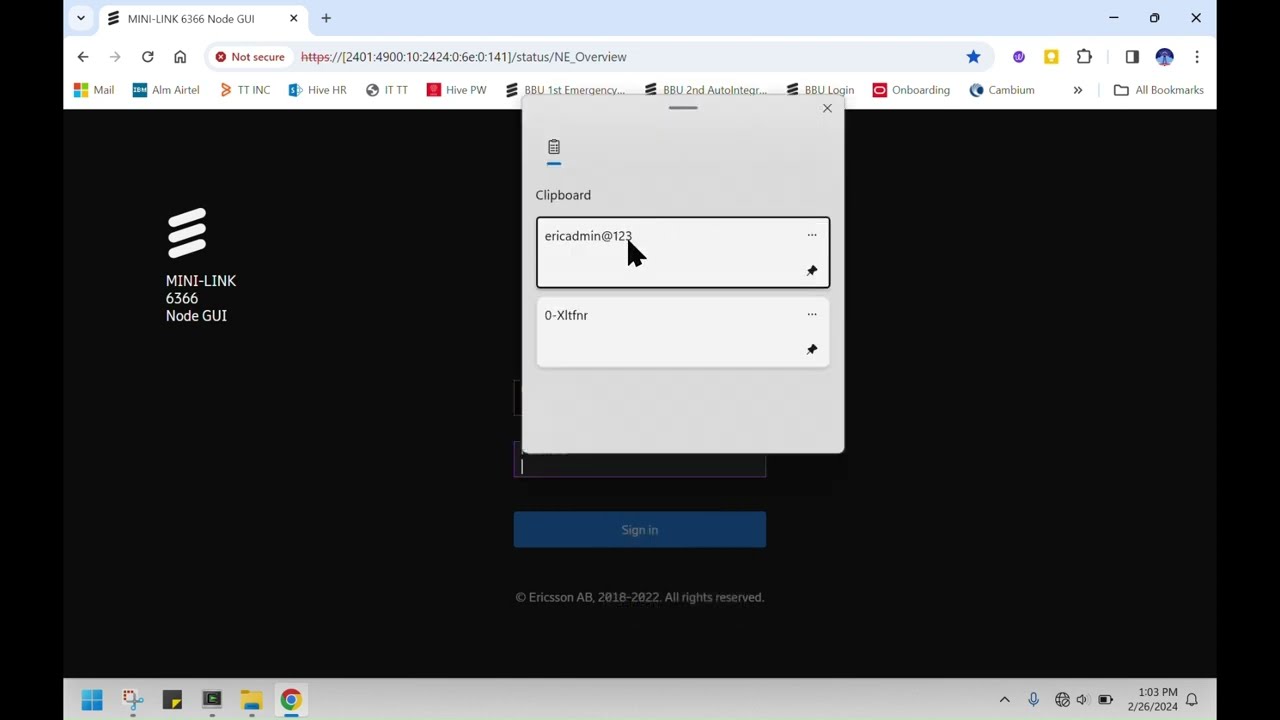Show hidden system tray icons
Image resolution: width=1280 pixels, height=720 pixels.
point(1005,700)
